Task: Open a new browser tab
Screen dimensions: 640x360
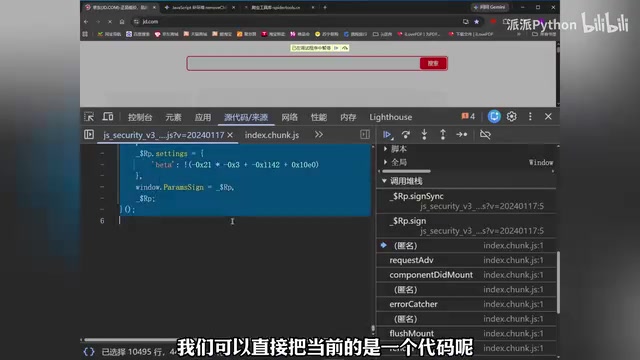Action: click(325, 7)
